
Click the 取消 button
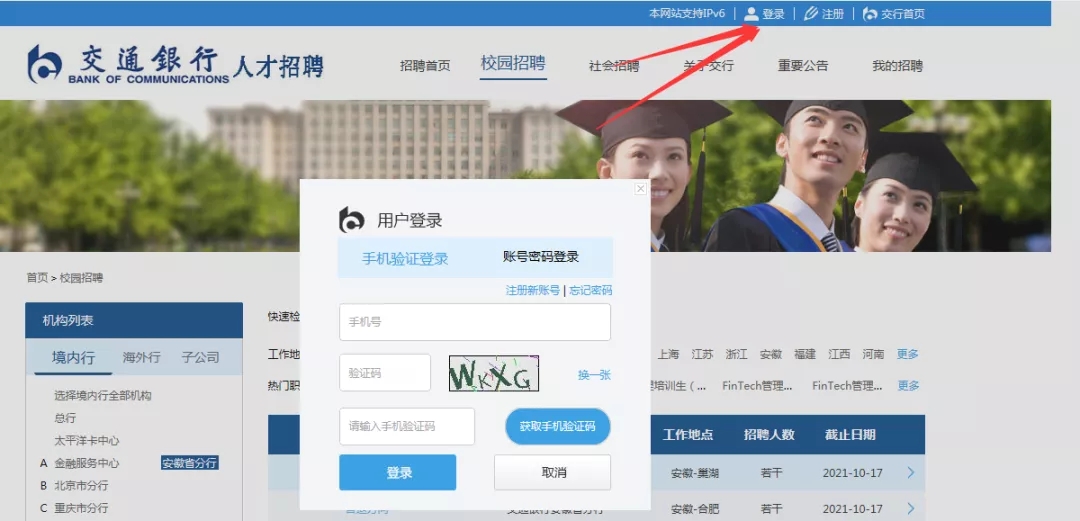pyautogui.click(x=552, y=472)
